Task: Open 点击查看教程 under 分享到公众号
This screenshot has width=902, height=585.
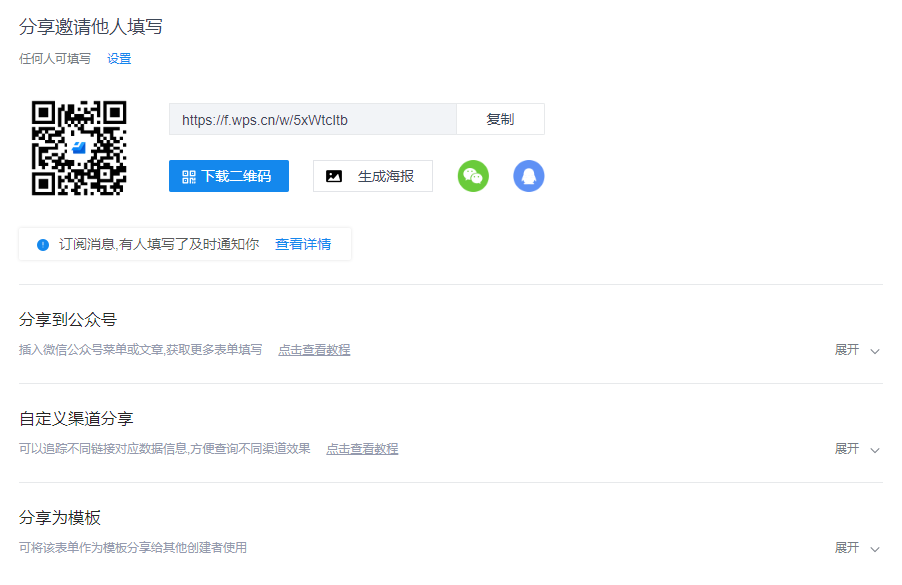Action: click(314, 350)
